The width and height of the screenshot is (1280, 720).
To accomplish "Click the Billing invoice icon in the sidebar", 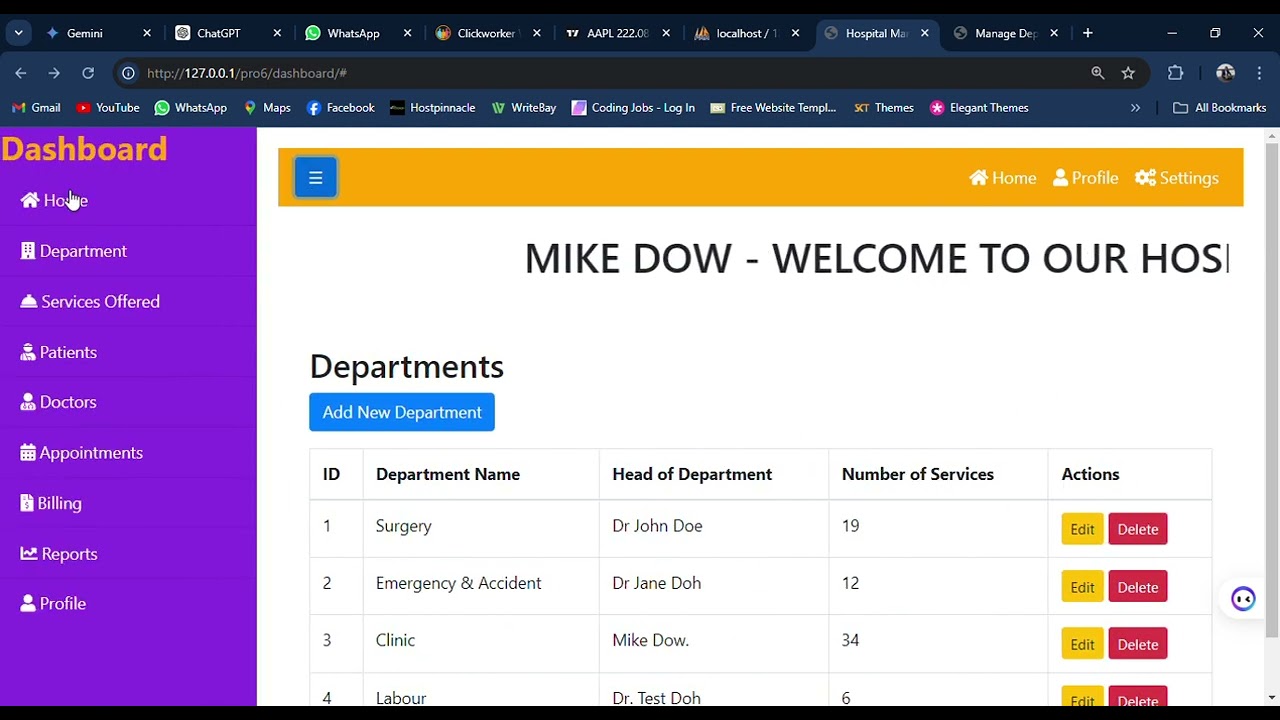I will click(x=27, y=503).
